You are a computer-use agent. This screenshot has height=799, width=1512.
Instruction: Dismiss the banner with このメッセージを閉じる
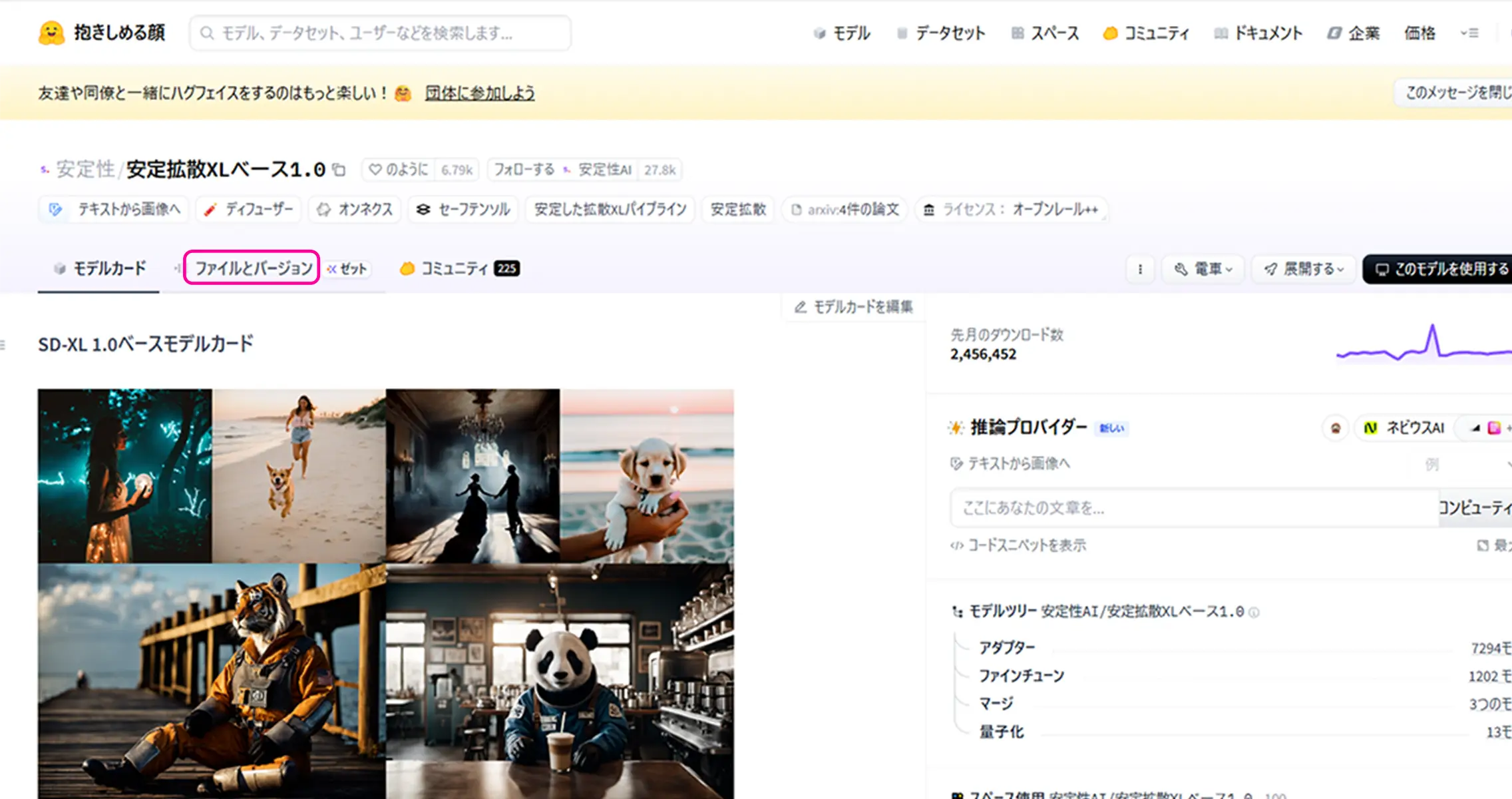(x=1453, y=93)
